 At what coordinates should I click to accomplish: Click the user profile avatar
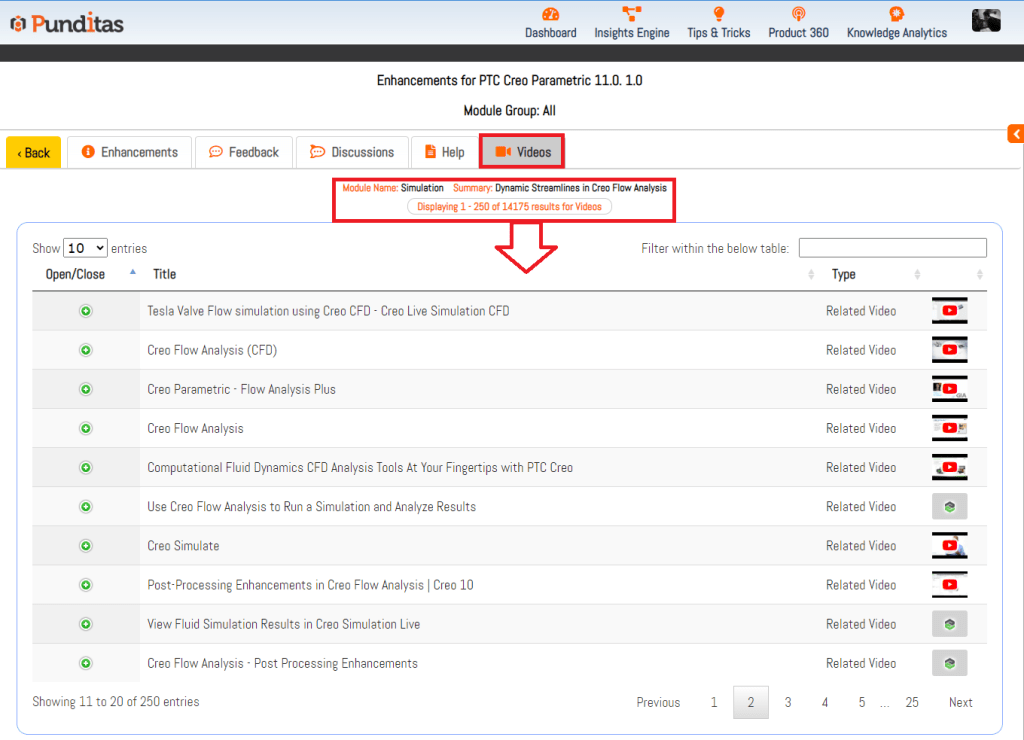985,20
